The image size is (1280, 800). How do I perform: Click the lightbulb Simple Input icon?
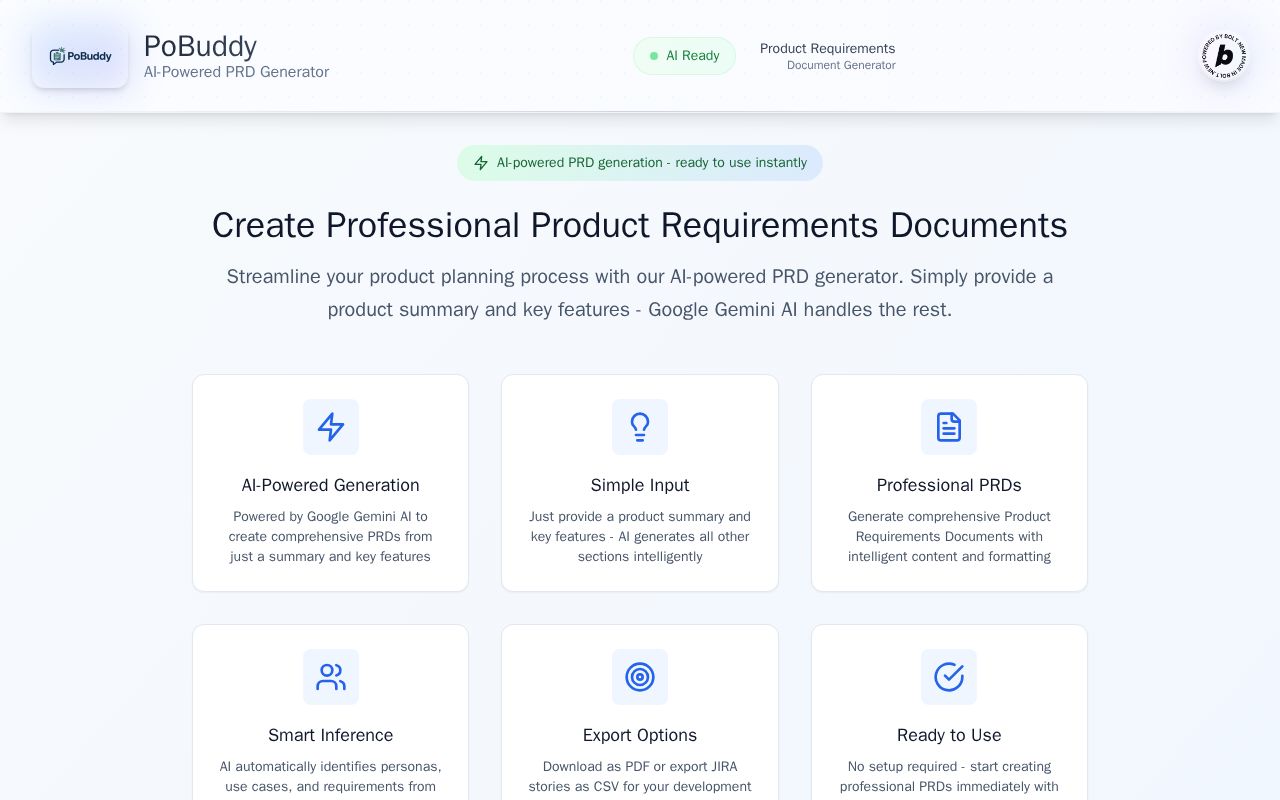pos(640,427)
